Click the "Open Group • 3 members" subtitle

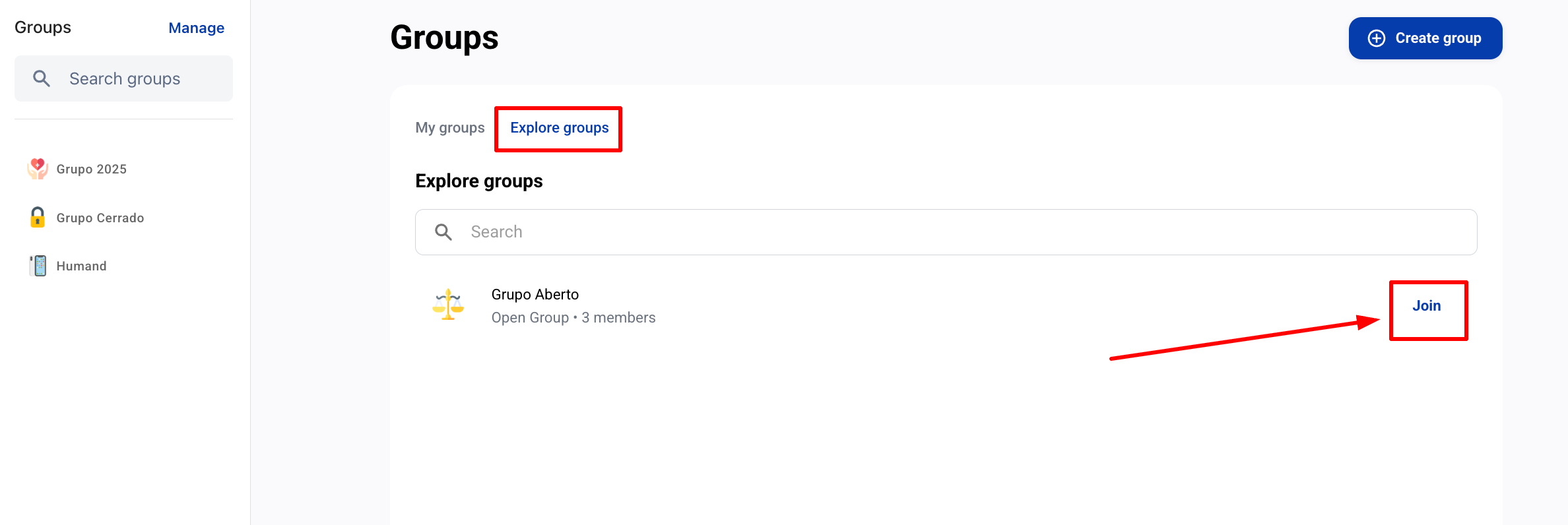tap(573, 318)
